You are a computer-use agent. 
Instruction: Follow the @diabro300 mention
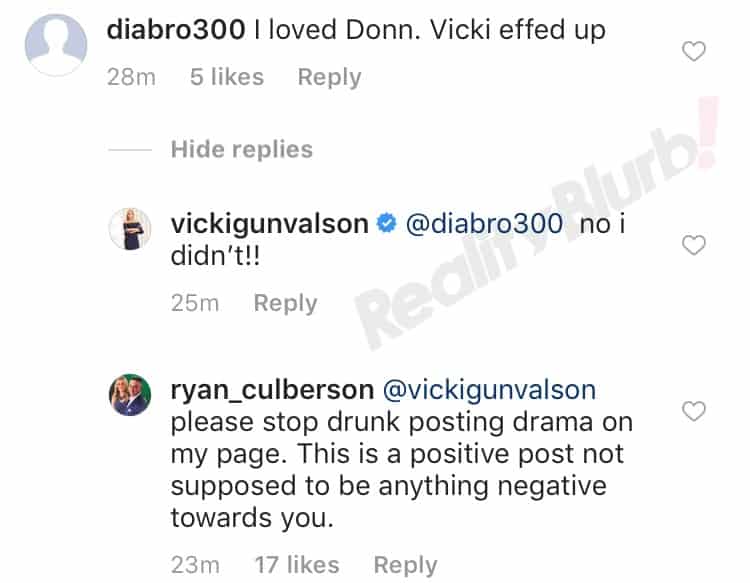pyautogui.click(x=484, y=224)
